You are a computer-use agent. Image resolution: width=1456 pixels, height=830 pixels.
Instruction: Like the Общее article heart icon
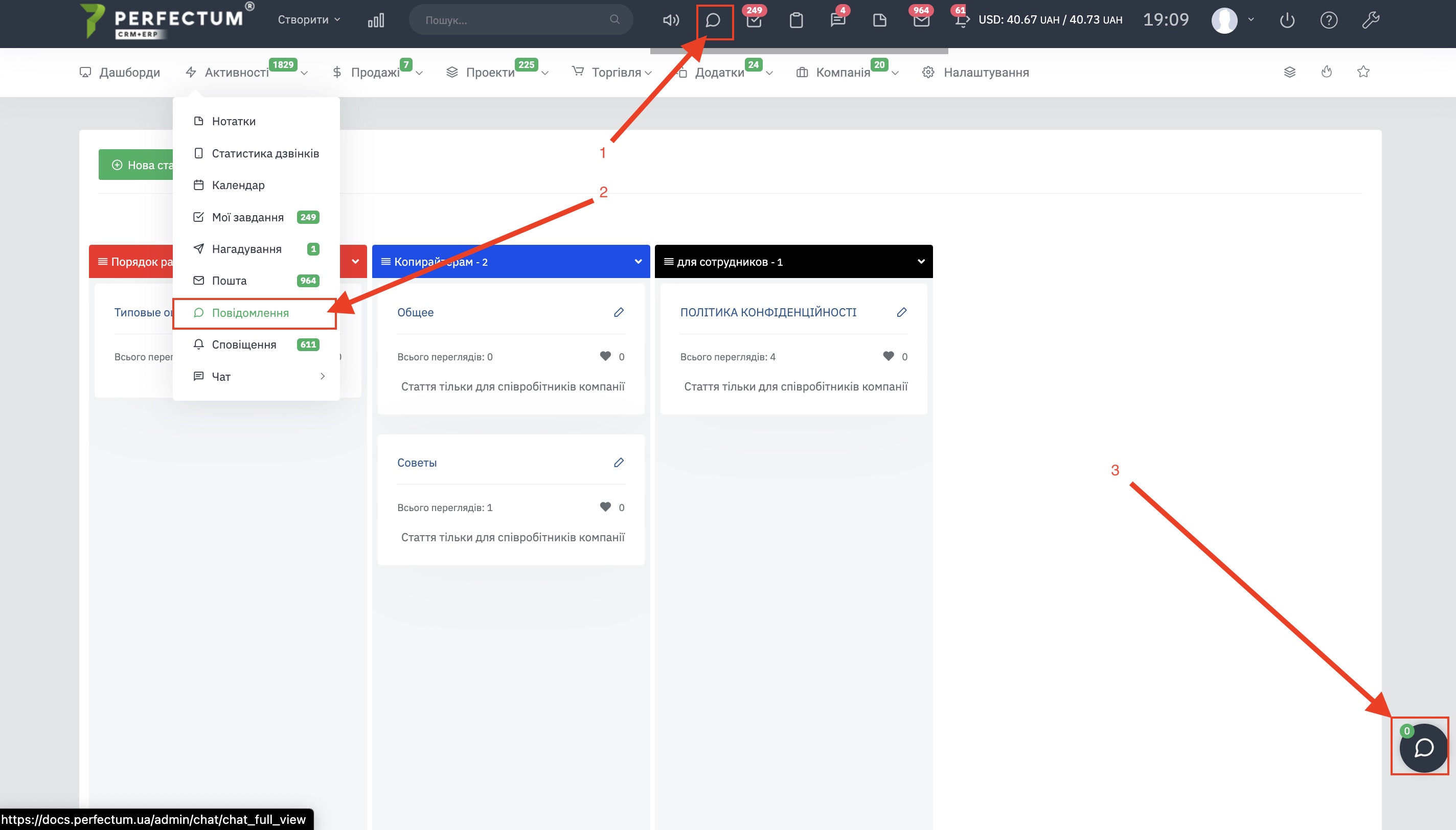click(605, 356)
